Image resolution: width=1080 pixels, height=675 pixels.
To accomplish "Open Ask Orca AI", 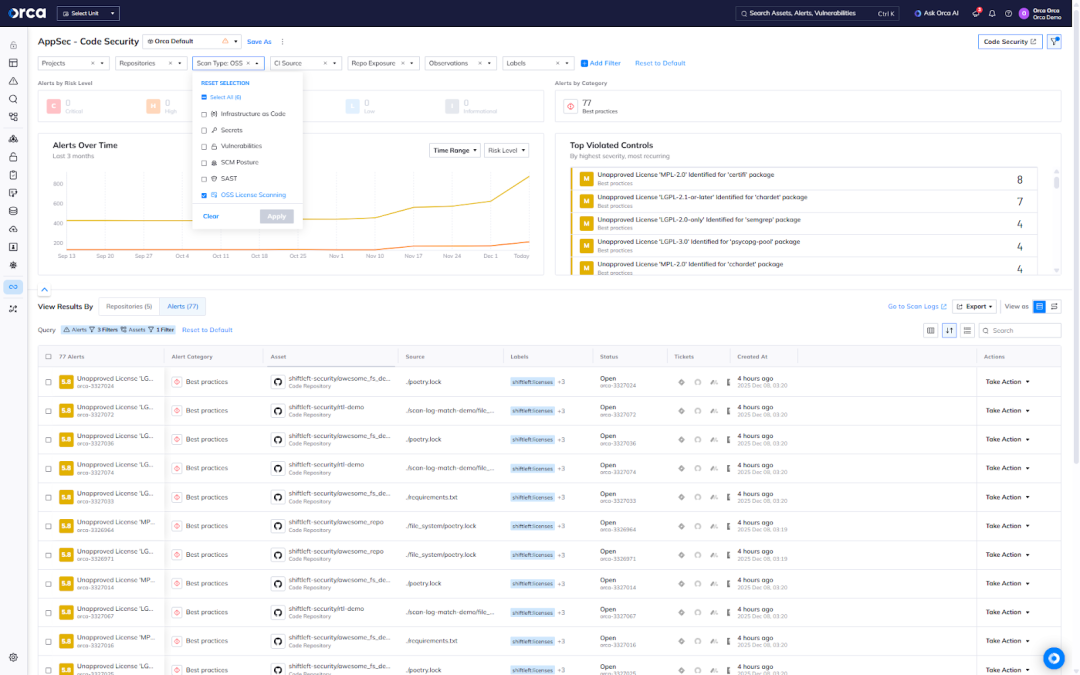I will [x=943, y=13].
